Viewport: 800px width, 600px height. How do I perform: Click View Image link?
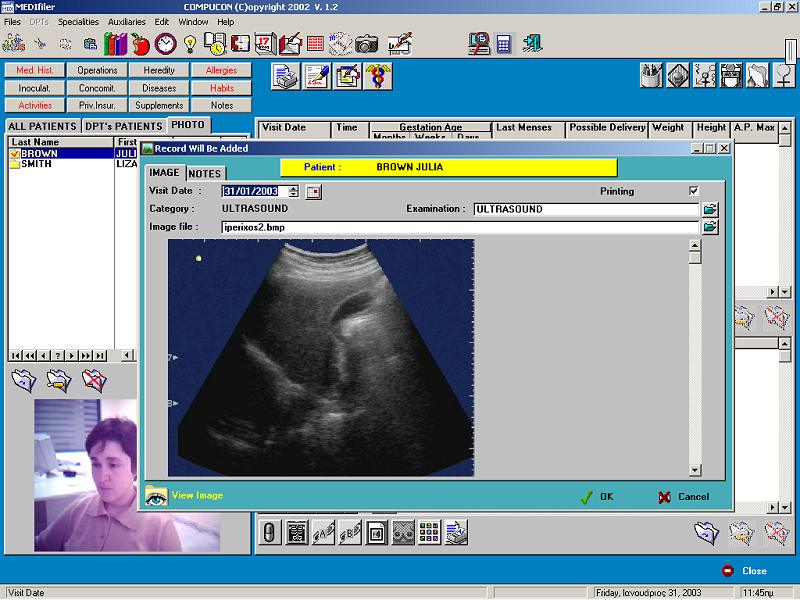(185, 495)
